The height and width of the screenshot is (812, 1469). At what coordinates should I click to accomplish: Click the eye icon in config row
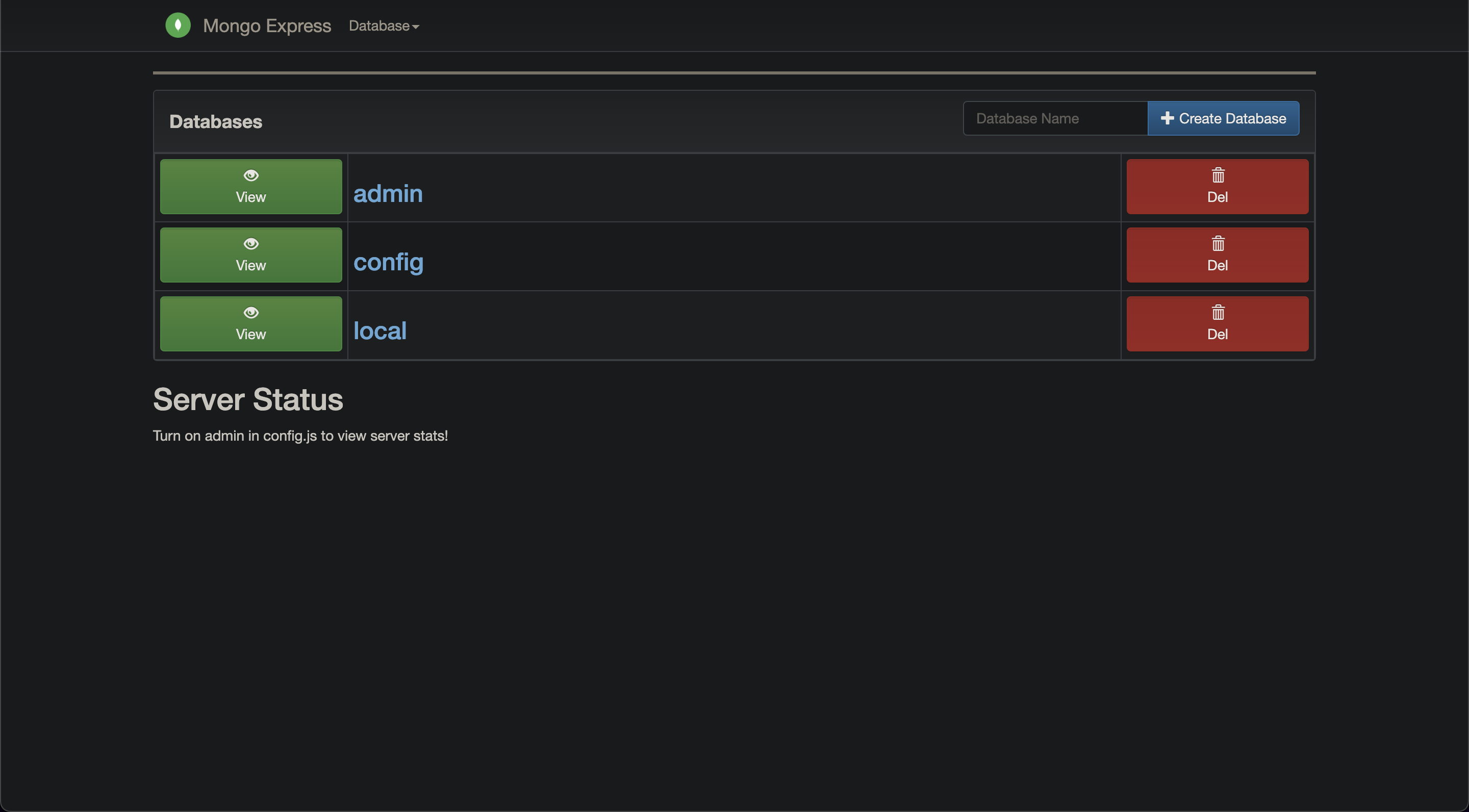tap(251, 243)
